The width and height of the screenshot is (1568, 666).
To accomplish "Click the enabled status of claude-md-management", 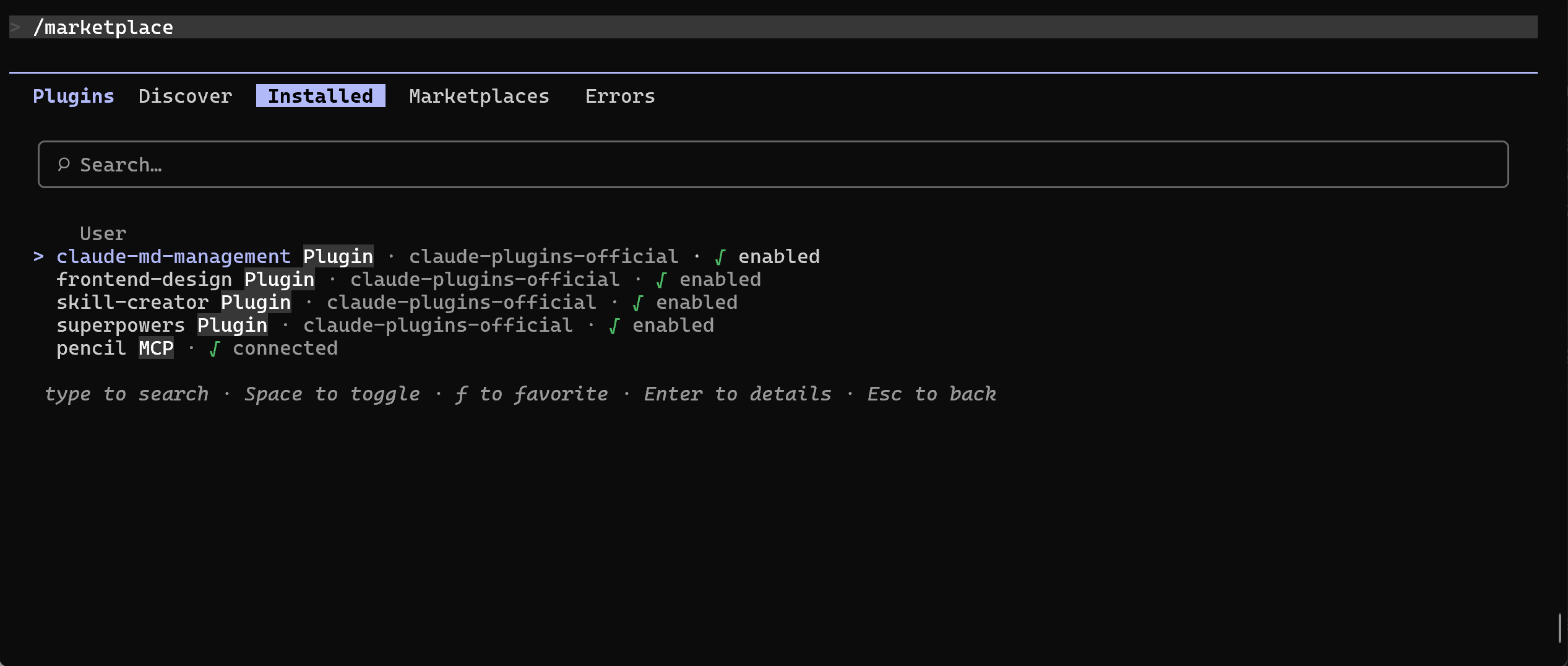I will tap(779, 257).
